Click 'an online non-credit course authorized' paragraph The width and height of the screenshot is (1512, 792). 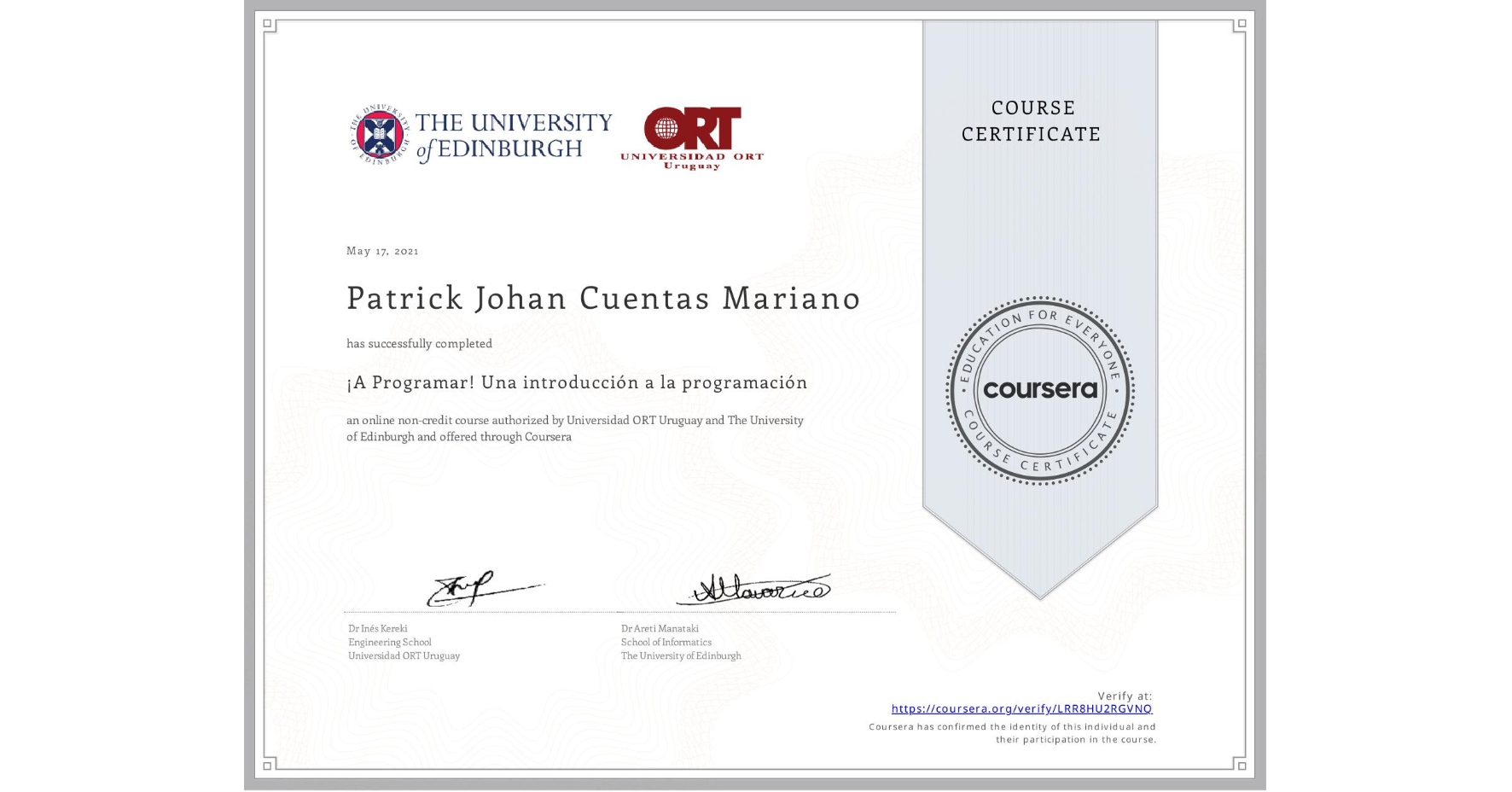575,428
